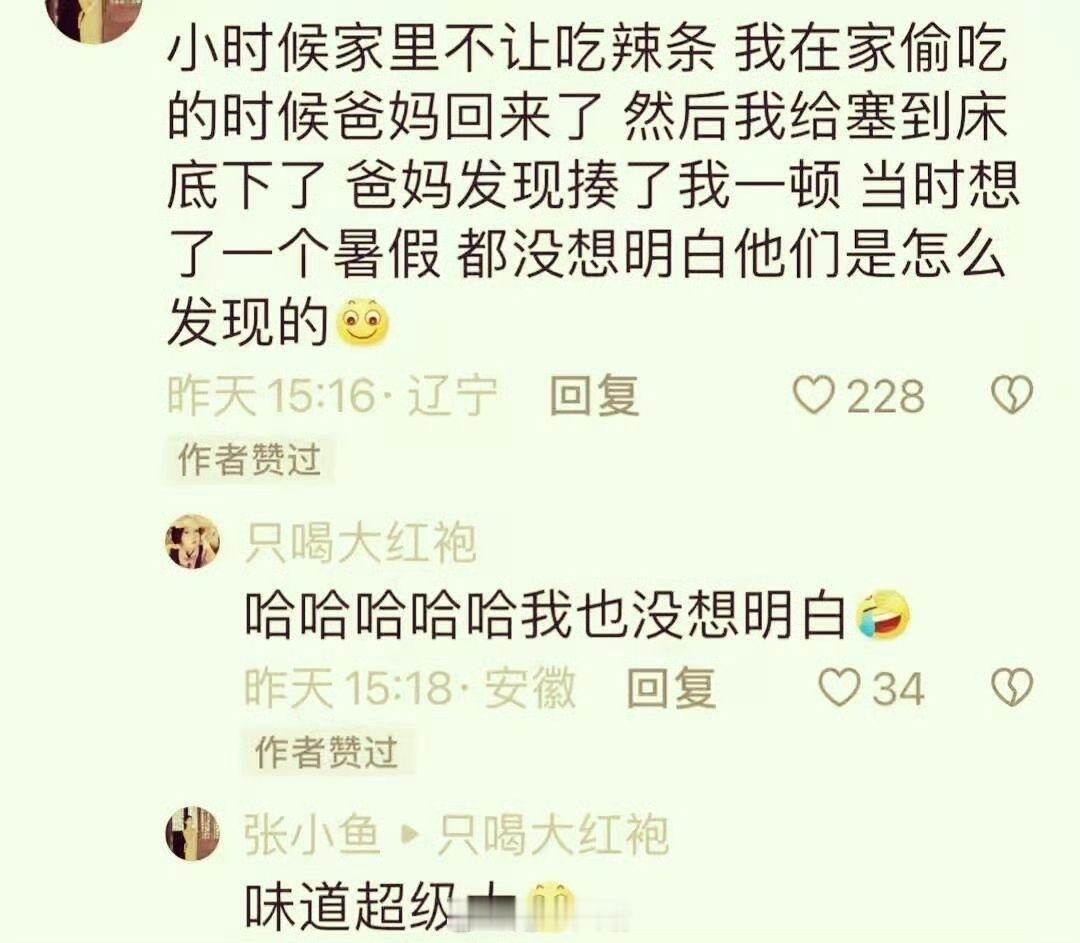Tap laughing-crying emoji after 没想明白

coord(884,614)
